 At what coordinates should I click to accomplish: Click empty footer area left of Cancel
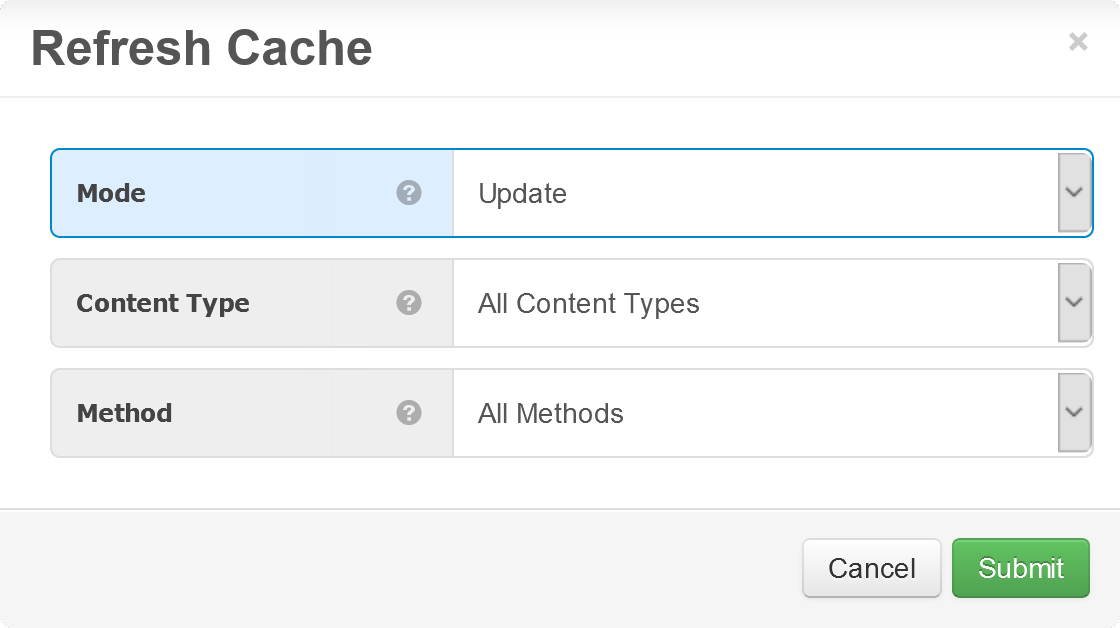coord(400,568)
